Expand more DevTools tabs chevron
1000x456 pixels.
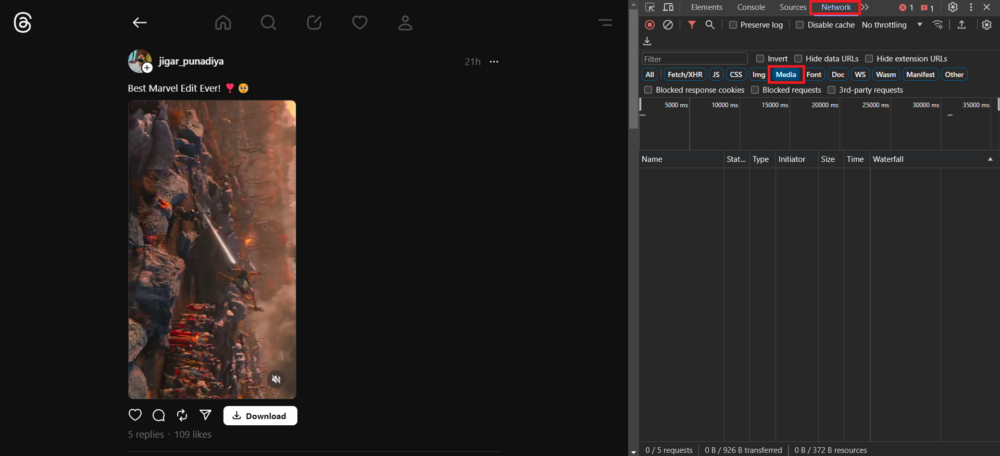coord(865,7)
